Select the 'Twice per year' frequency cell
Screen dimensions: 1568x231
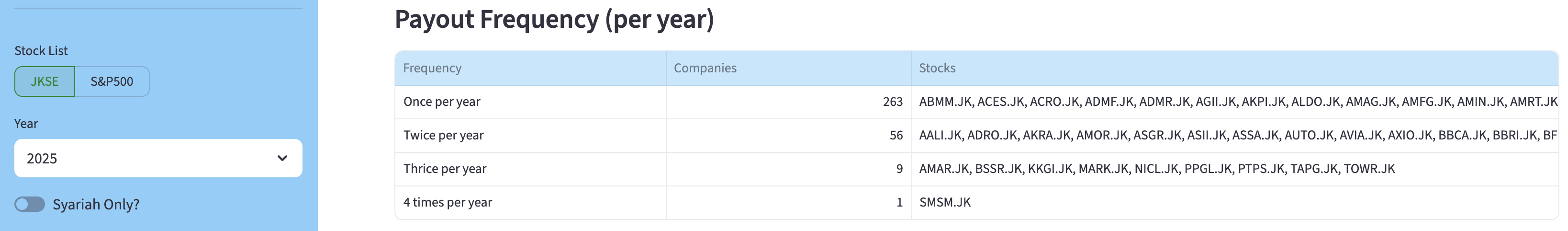coord(443,135)
